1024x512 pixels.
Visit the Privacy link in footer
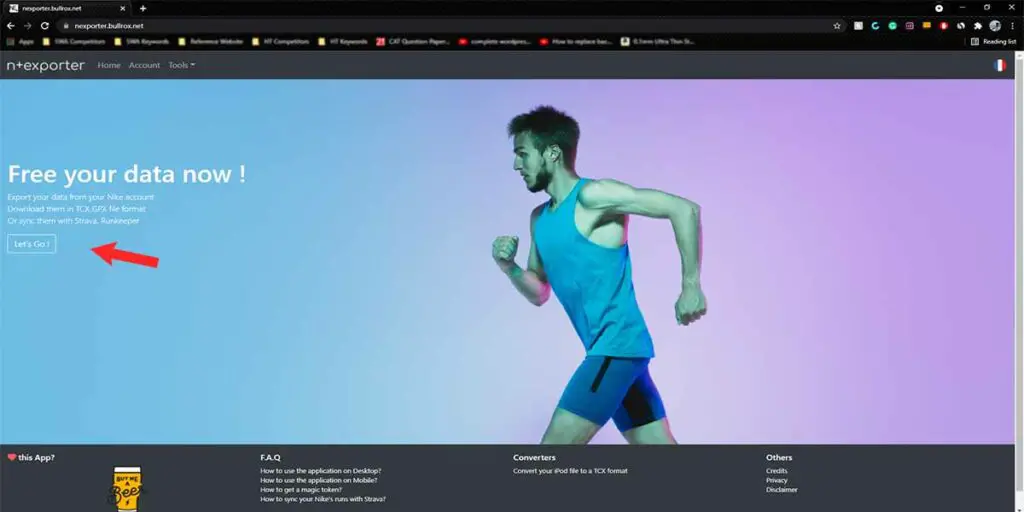click(777, 480)
